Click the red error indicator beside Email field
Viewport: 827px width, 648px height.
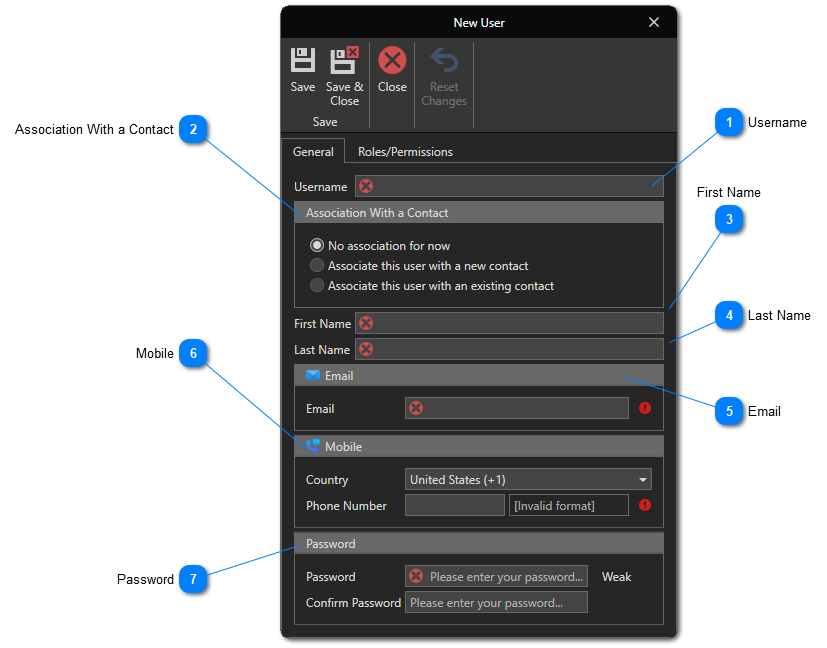point(645,408)
